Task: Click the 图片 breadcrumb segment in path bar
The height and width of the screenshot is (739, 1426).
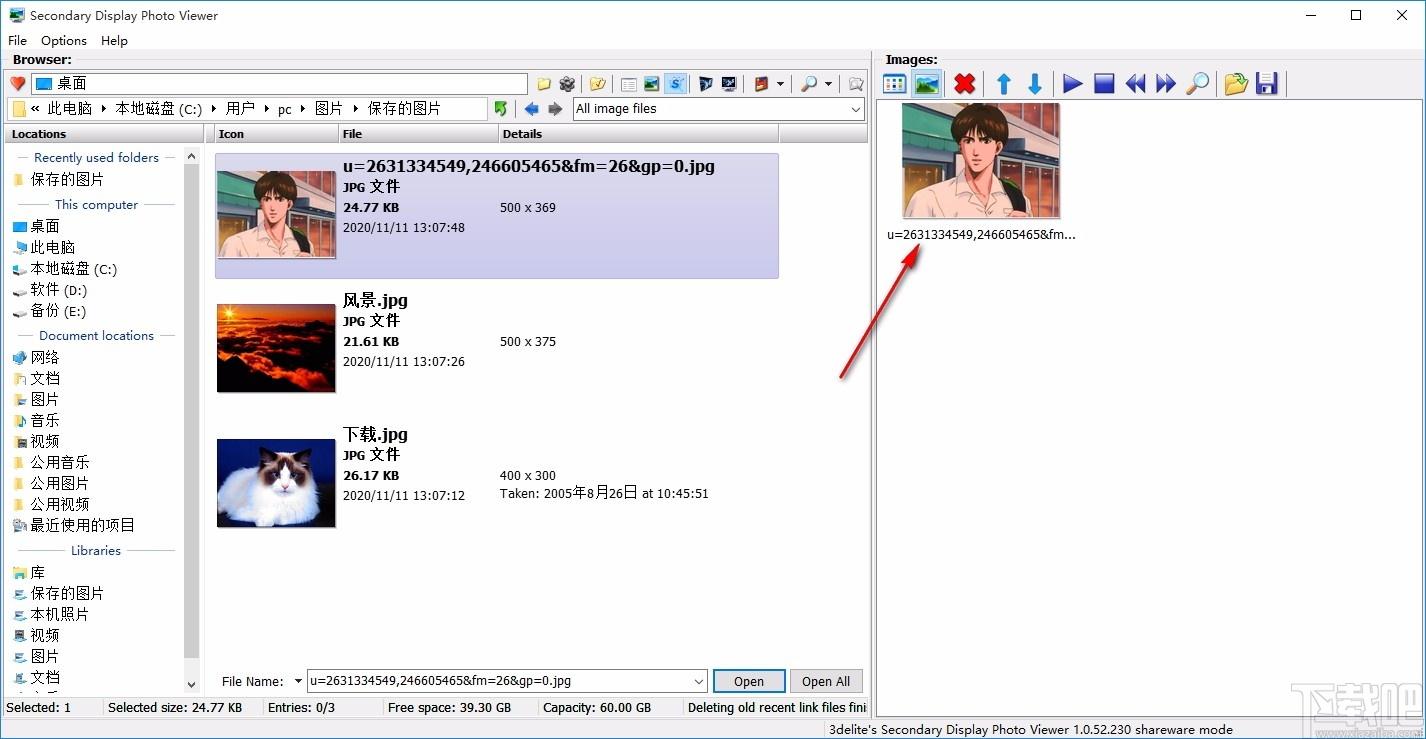Action: point(328,109)
